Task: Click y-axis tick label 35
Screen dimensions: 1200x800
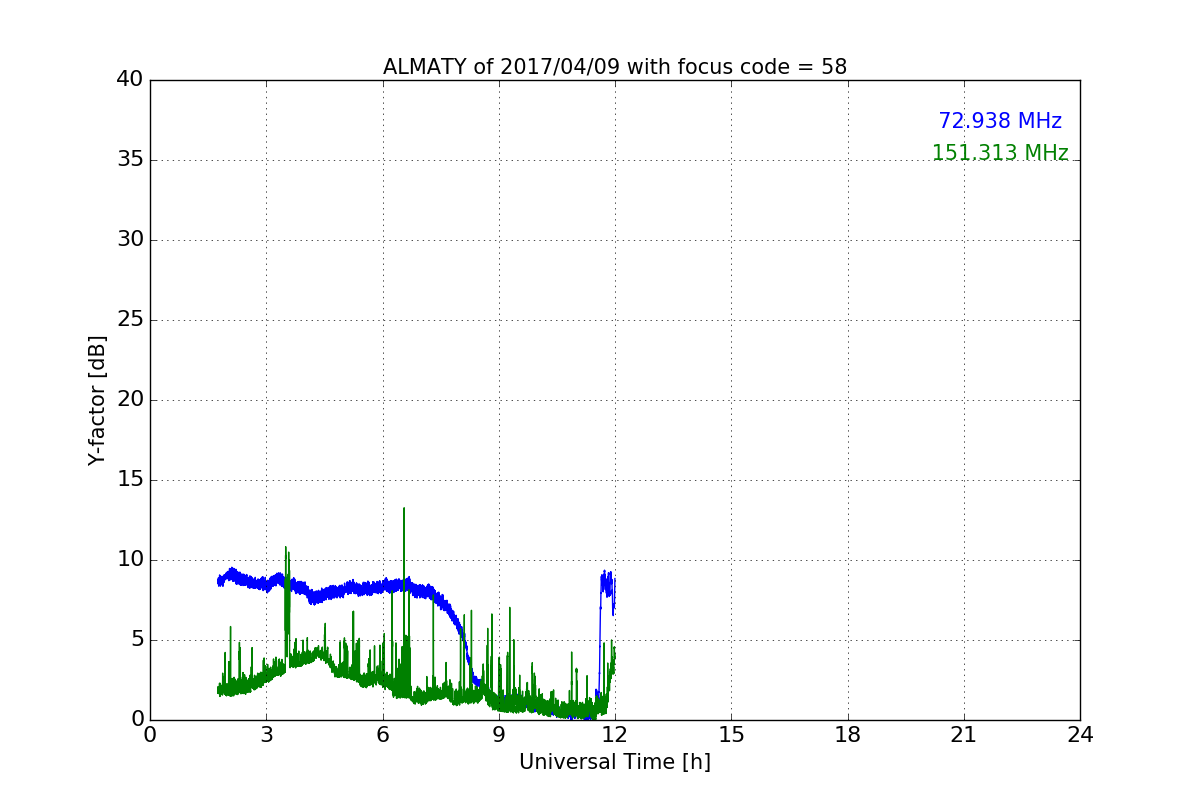Action: click(130, 160)
